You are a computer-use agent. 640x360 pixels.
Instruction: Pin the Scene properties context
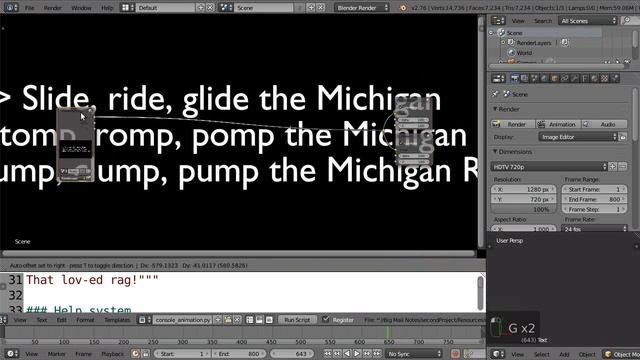coord(496,94)
